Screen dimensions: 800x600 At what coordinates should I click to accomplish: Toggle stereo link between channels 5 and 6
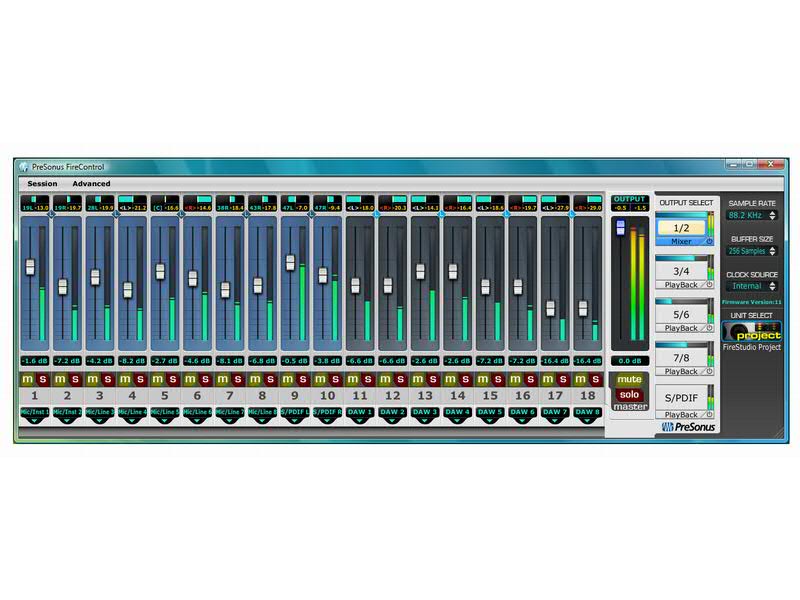point(181,214)
